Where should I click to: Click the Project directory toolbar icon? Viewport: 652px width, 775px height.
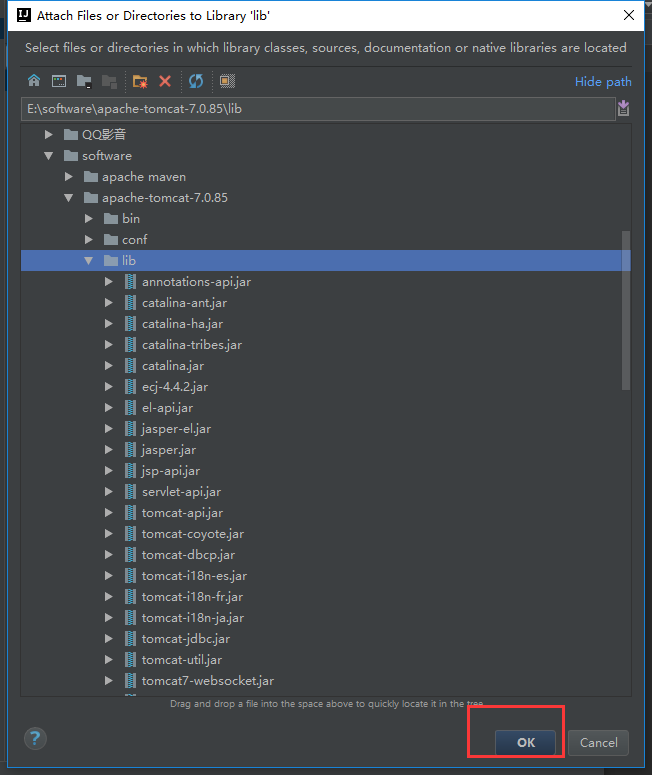84,82
